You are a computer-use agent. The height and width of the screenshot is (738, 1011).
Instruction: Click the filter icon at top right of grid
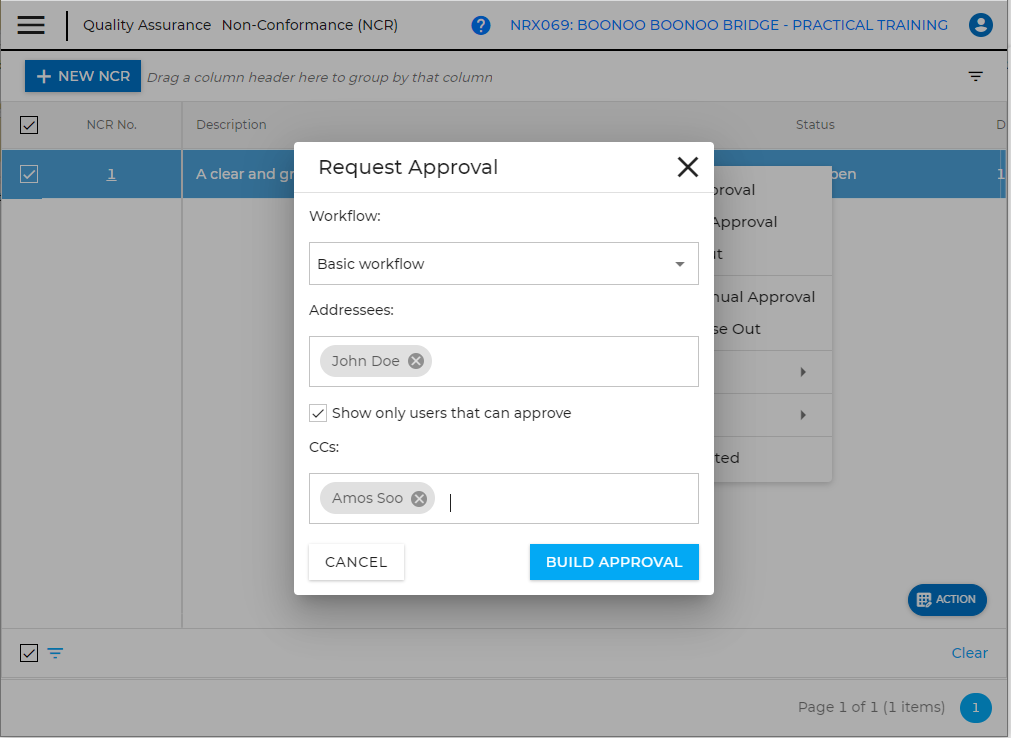(x=976, y=77)
